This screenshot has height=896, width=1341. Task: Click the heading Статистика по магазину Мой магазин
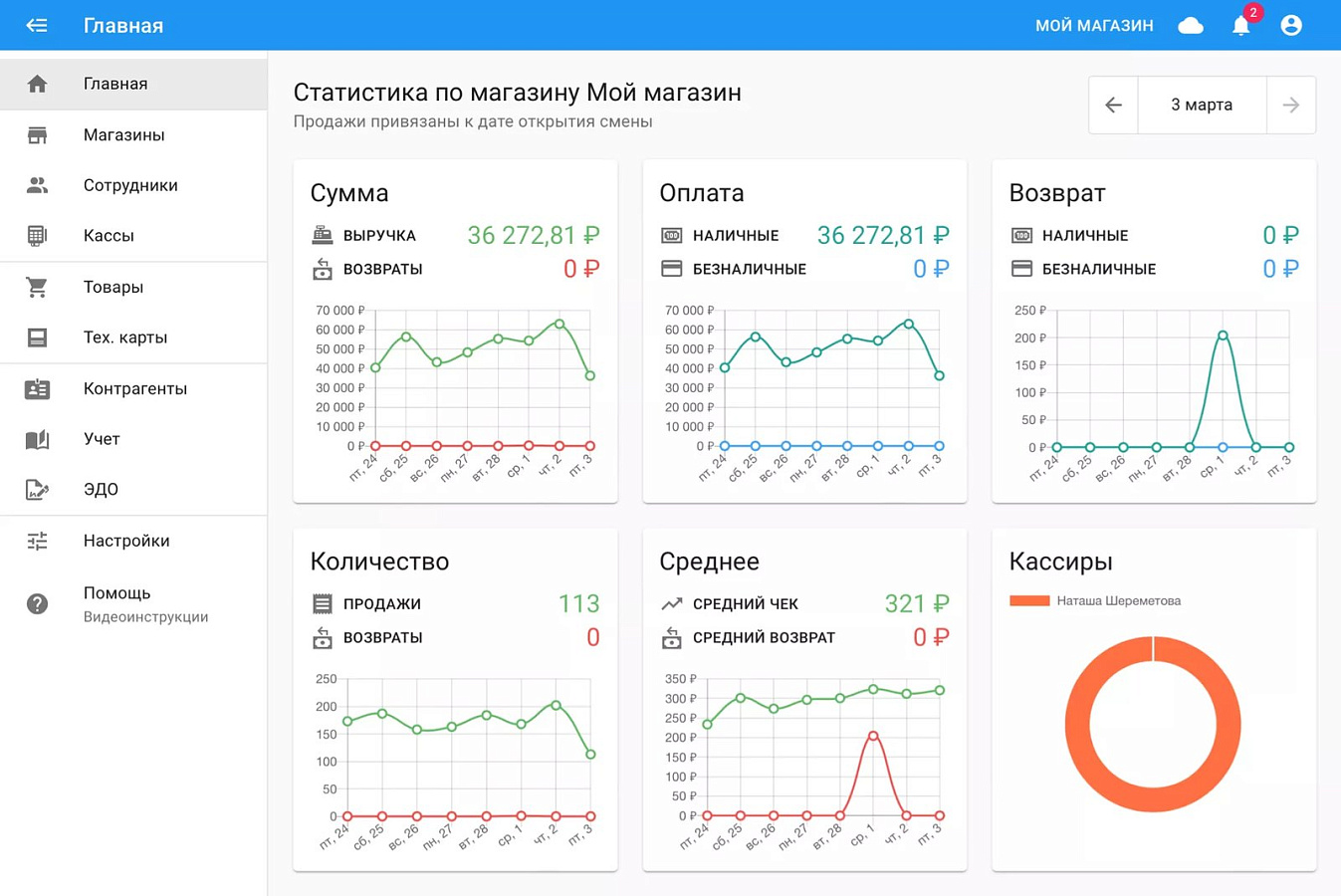click(517, 93)
